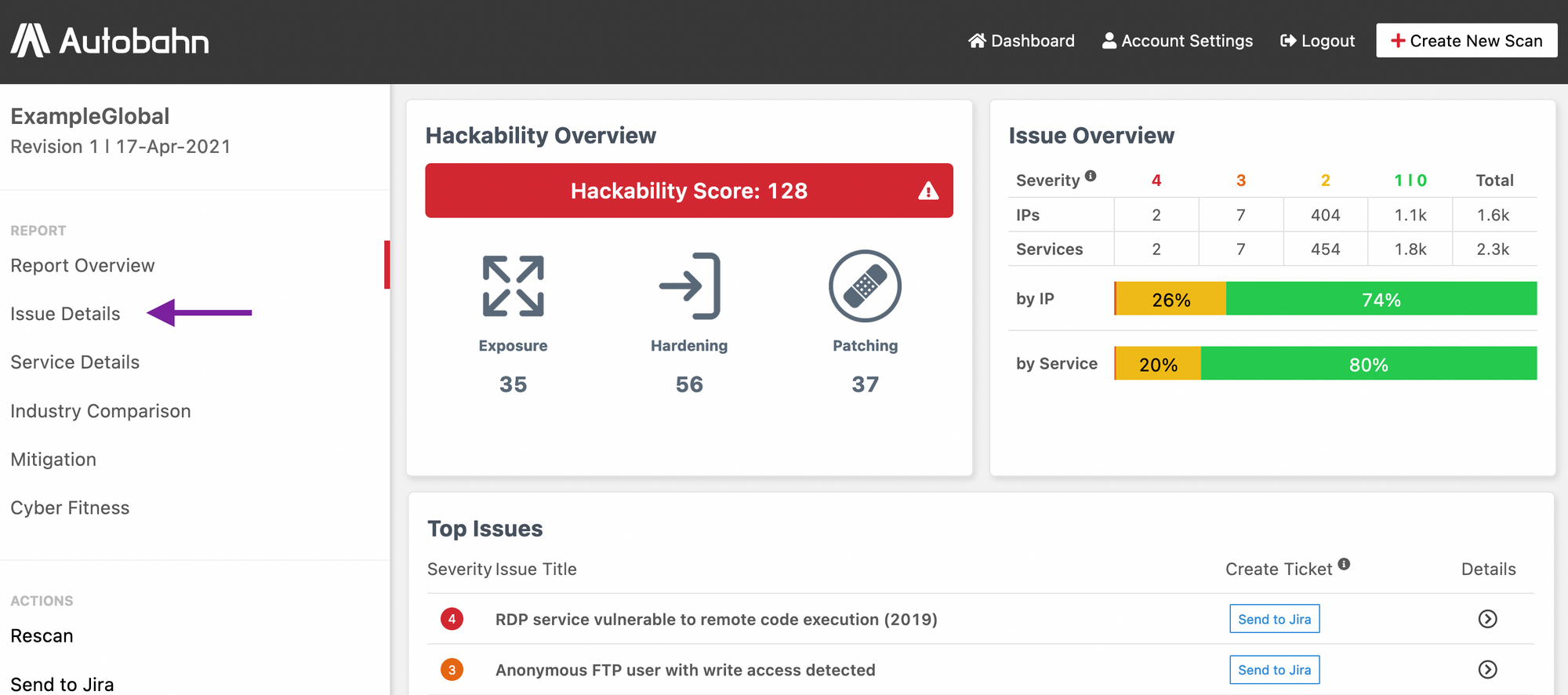Open details arrow for Anonymous FTP issue
1568x695 pixels.
click(1487, 669)
